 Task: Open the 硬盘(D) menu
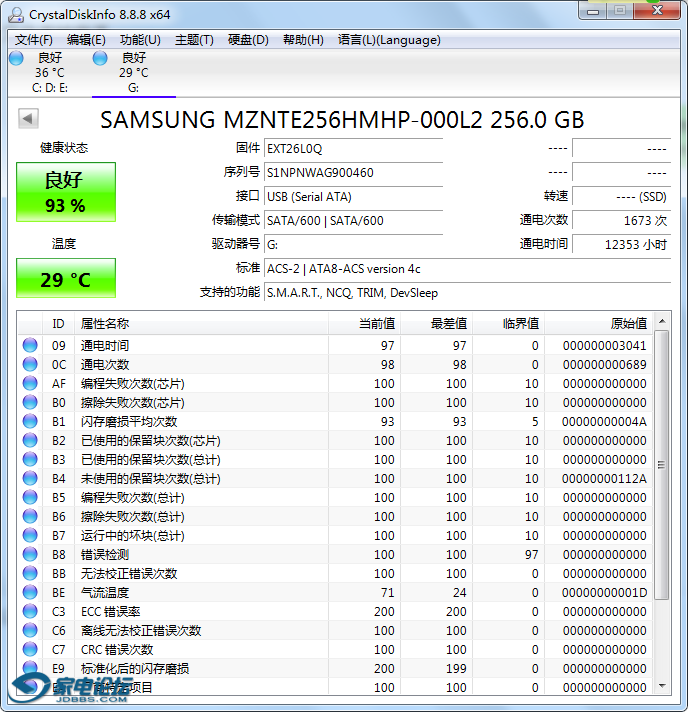click(248, 40)
